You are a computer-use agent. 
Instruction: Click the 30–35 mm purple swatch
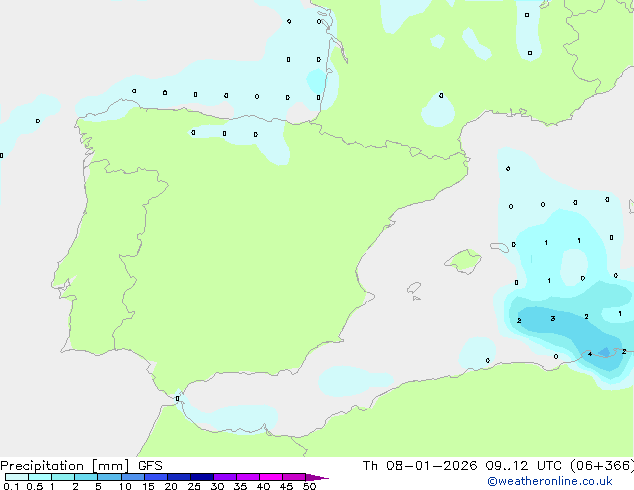point(225,477)
